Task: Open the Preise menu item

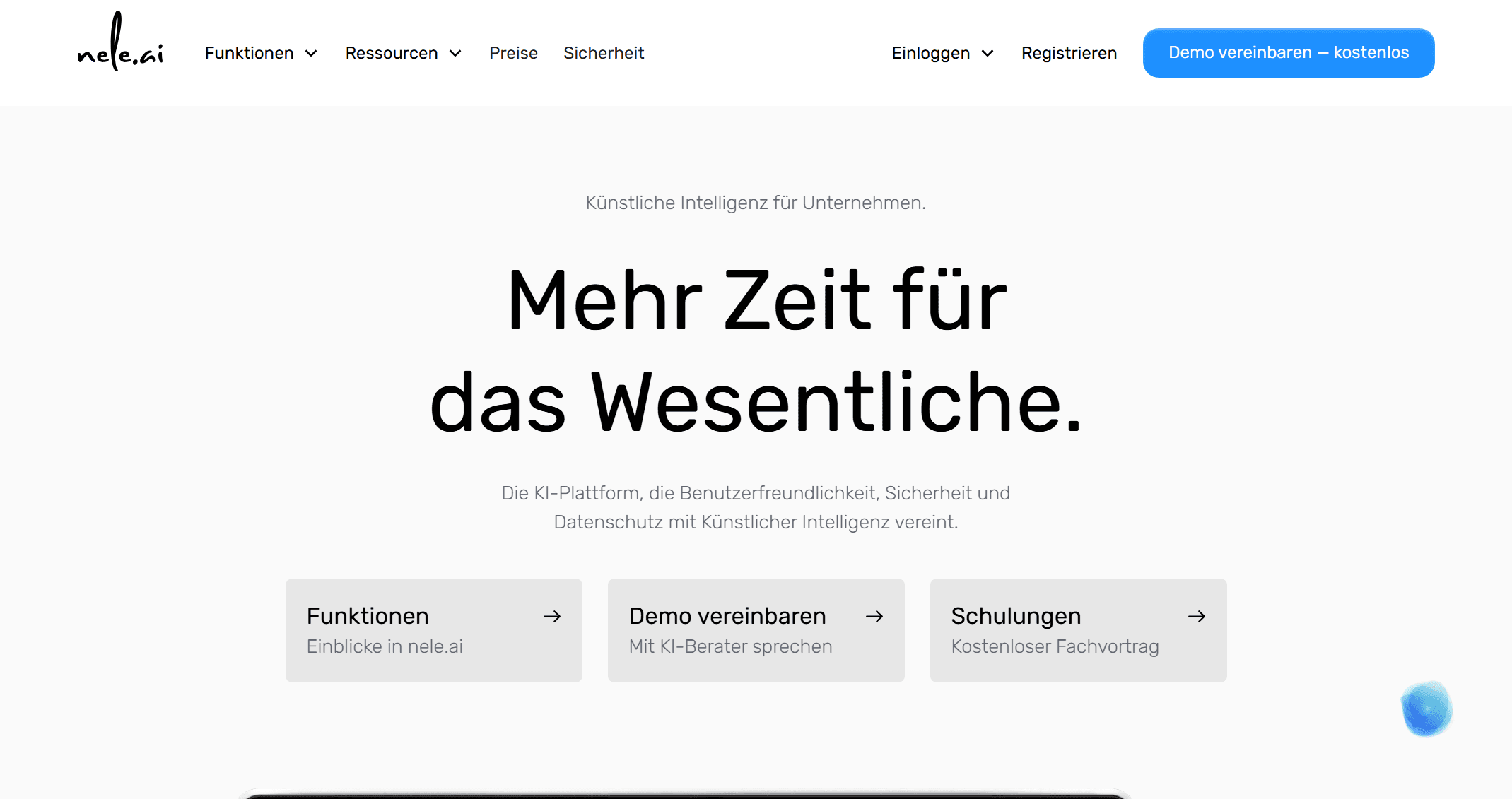Action: pos(513,53)
